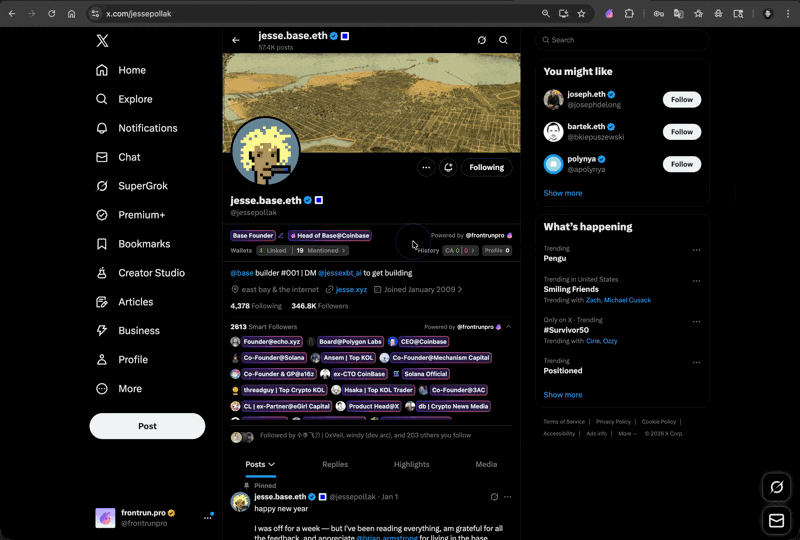
Task: Click the back arrow on profile header
Action: click(x=236, y=40)
